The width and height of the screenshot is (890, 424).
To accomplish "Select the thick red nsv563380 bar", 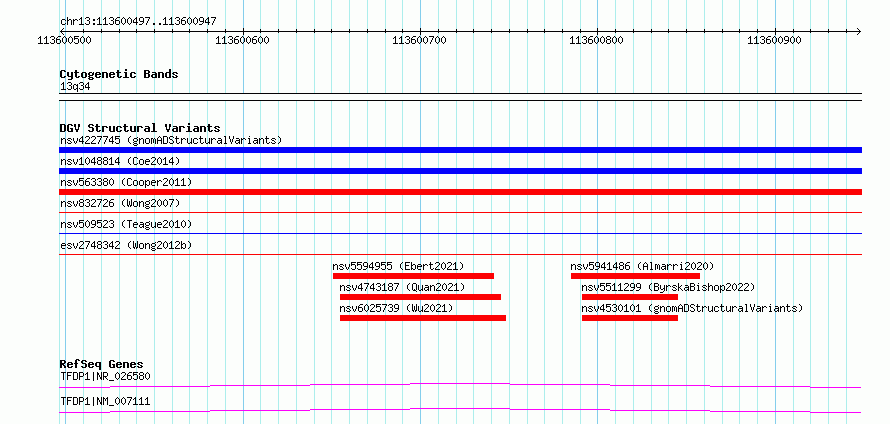I will click(x=460, y=192).
